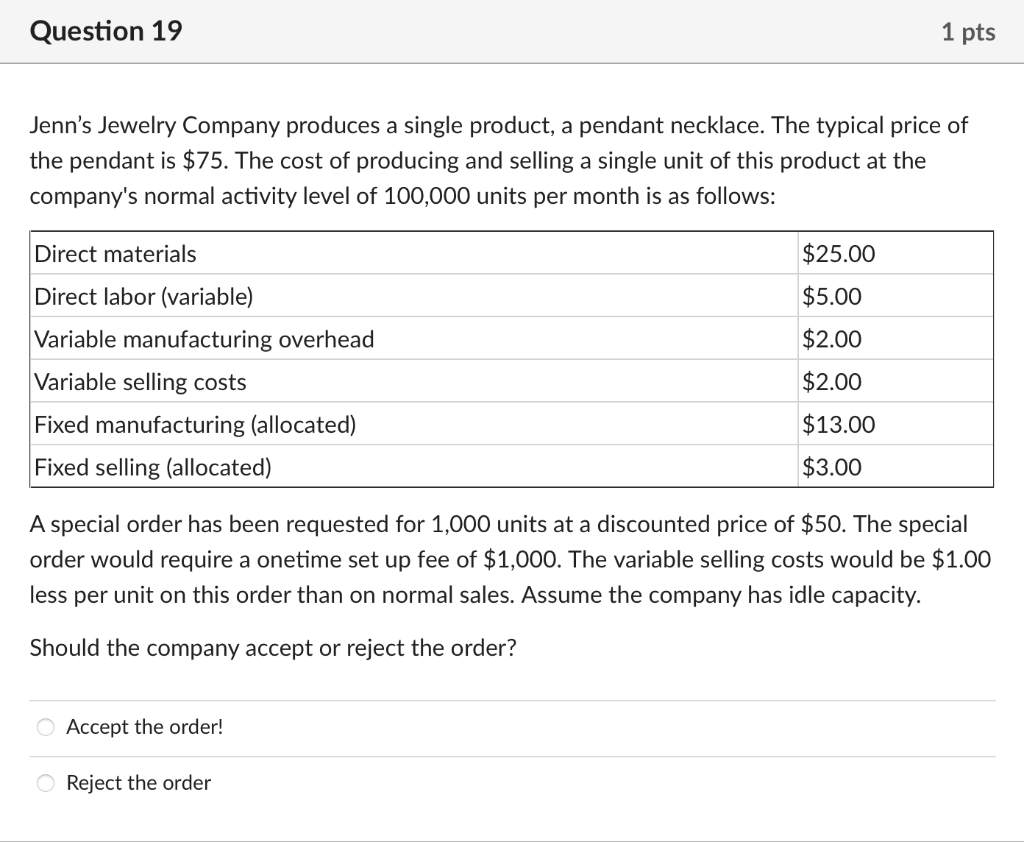Click the $3.00 cost cell
Image resolution: width=1024 pixels, height=842 pixels.
831,467
